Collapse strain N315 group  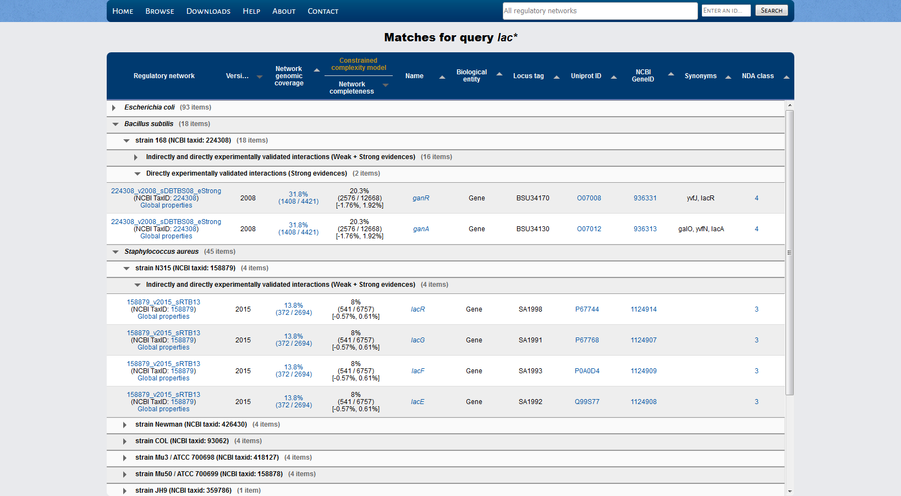tap(126, 268)
